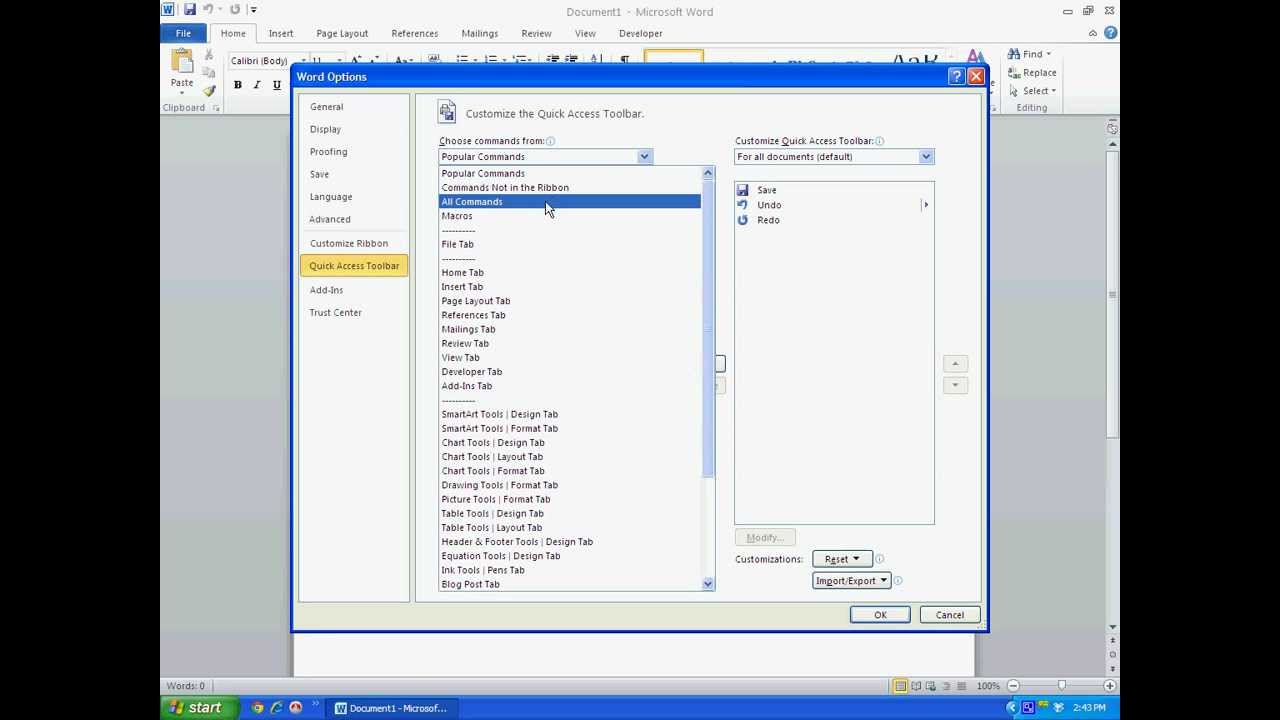The height and width of the screenshot is (720, 1280).
Task: Click the Format Painter brush icon
Action: click(x=209, y=90)
